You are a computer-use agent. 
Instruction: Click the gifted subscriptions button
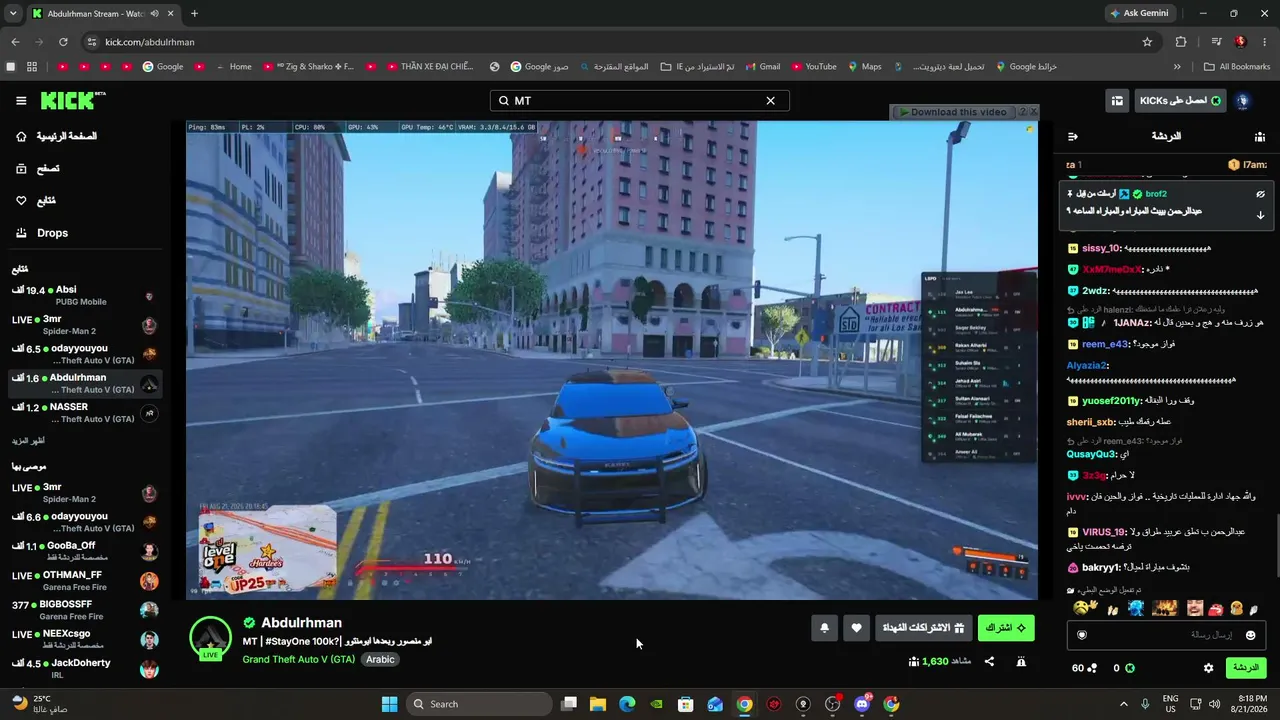[x=923, y=628]
